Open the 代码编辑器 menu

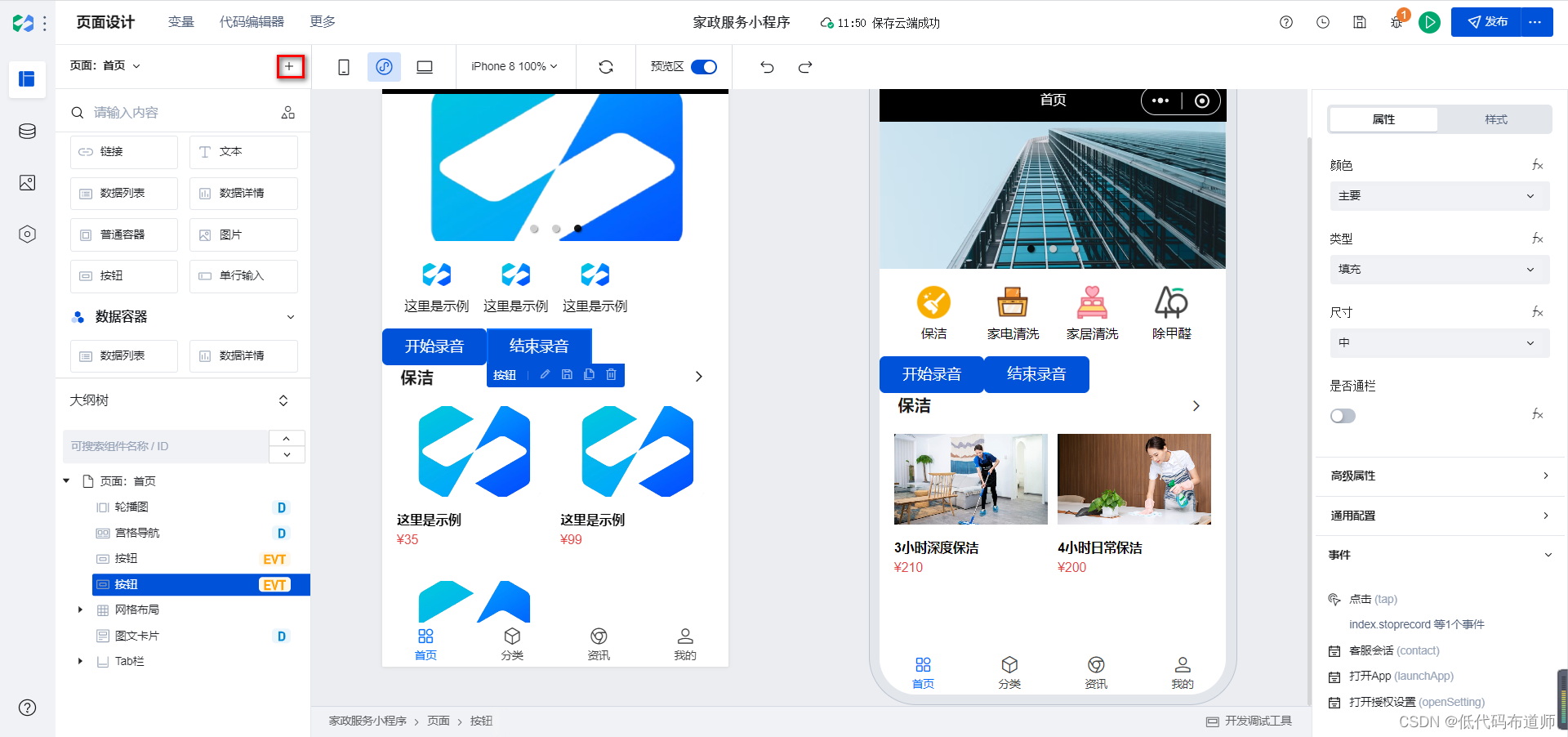252,22
